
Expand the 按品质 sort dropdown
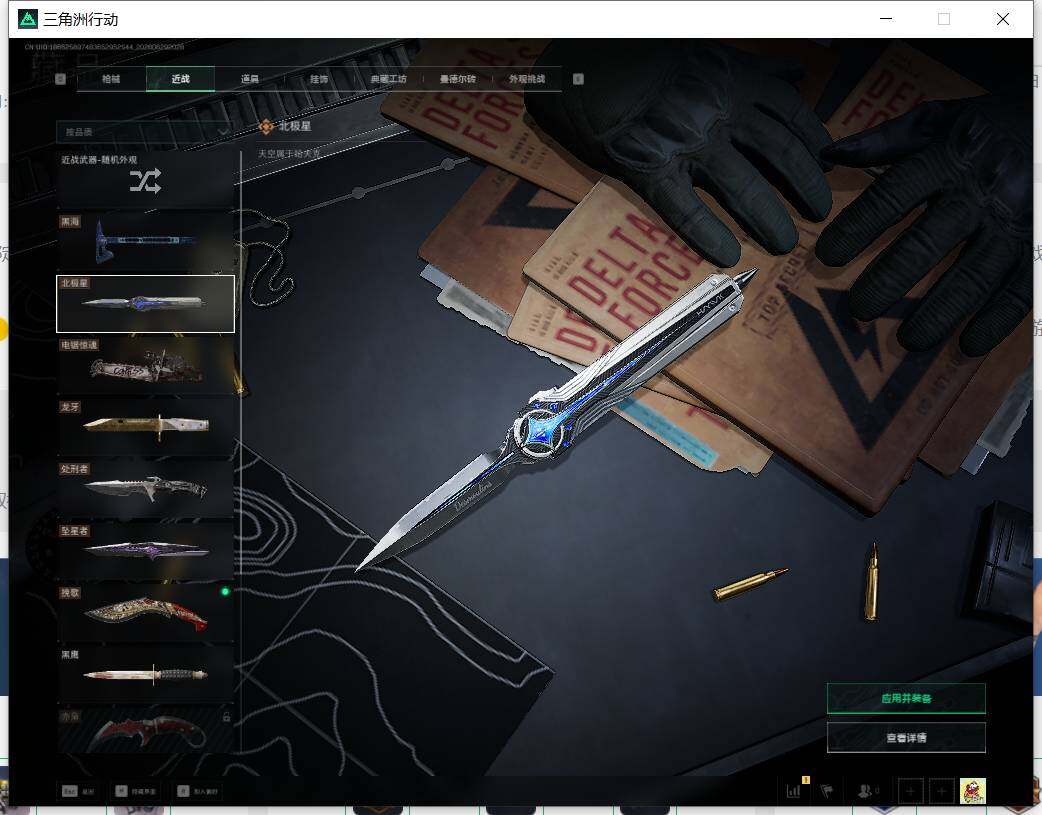coord(144,132)
